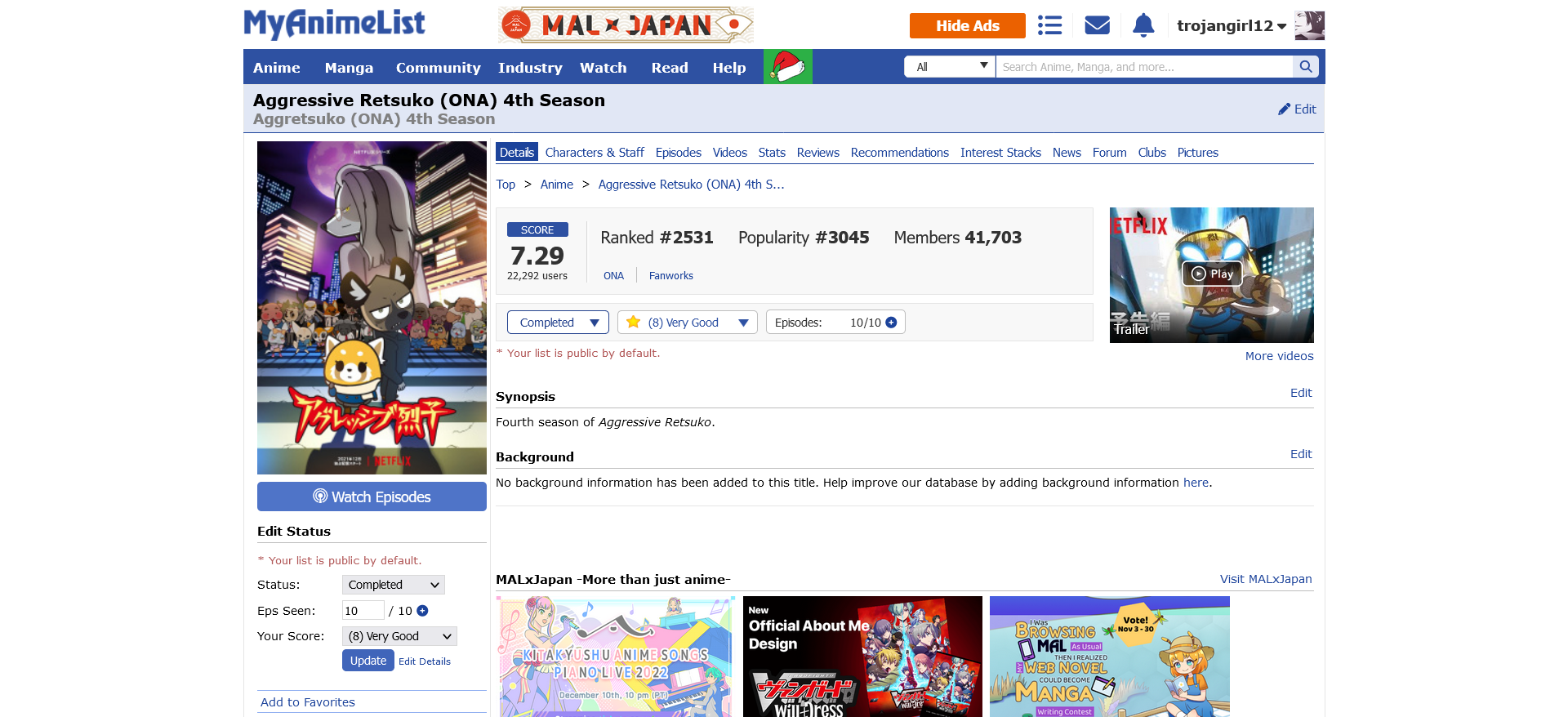
Task: Open the (8) Very Good rating dropdown
Action: (x=688, y=323)
